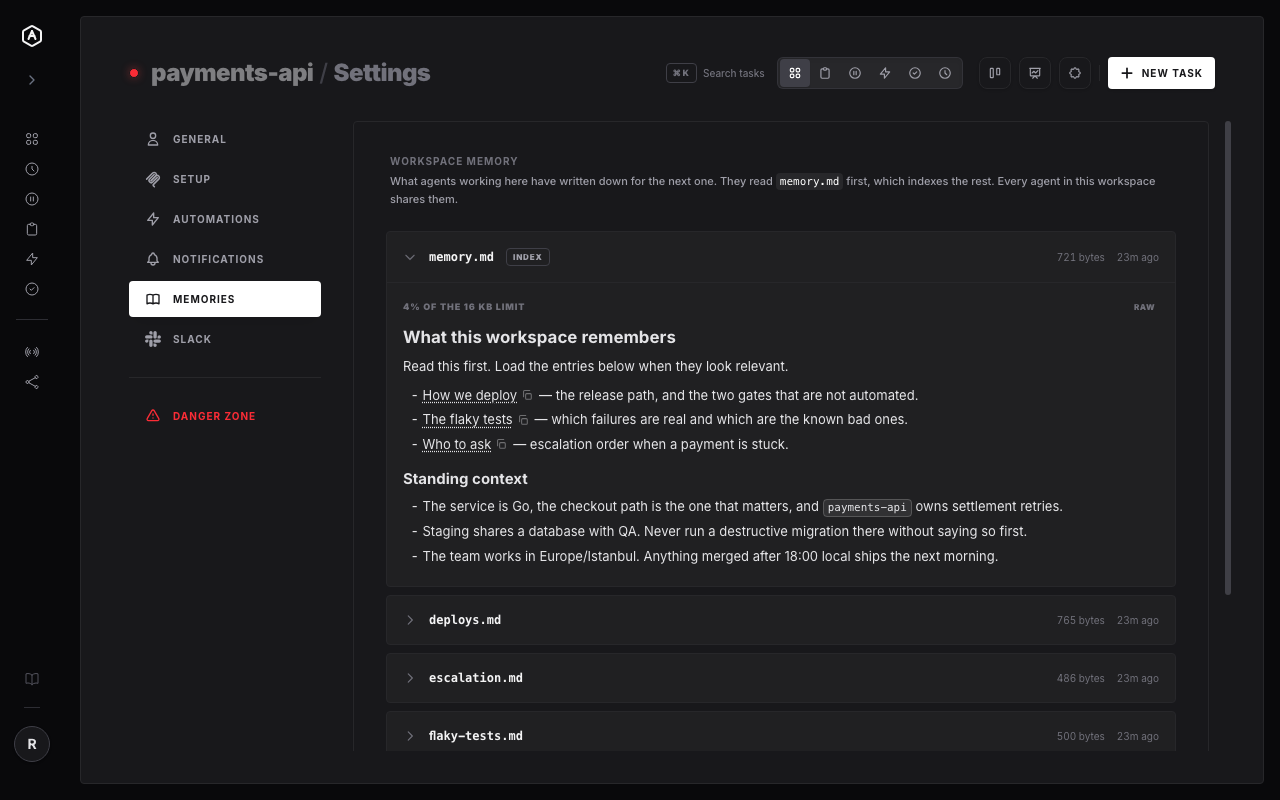Open the check-circle icon in the left sidebar
Screen dimensions: 1280x800
click(x=32, y=289)
